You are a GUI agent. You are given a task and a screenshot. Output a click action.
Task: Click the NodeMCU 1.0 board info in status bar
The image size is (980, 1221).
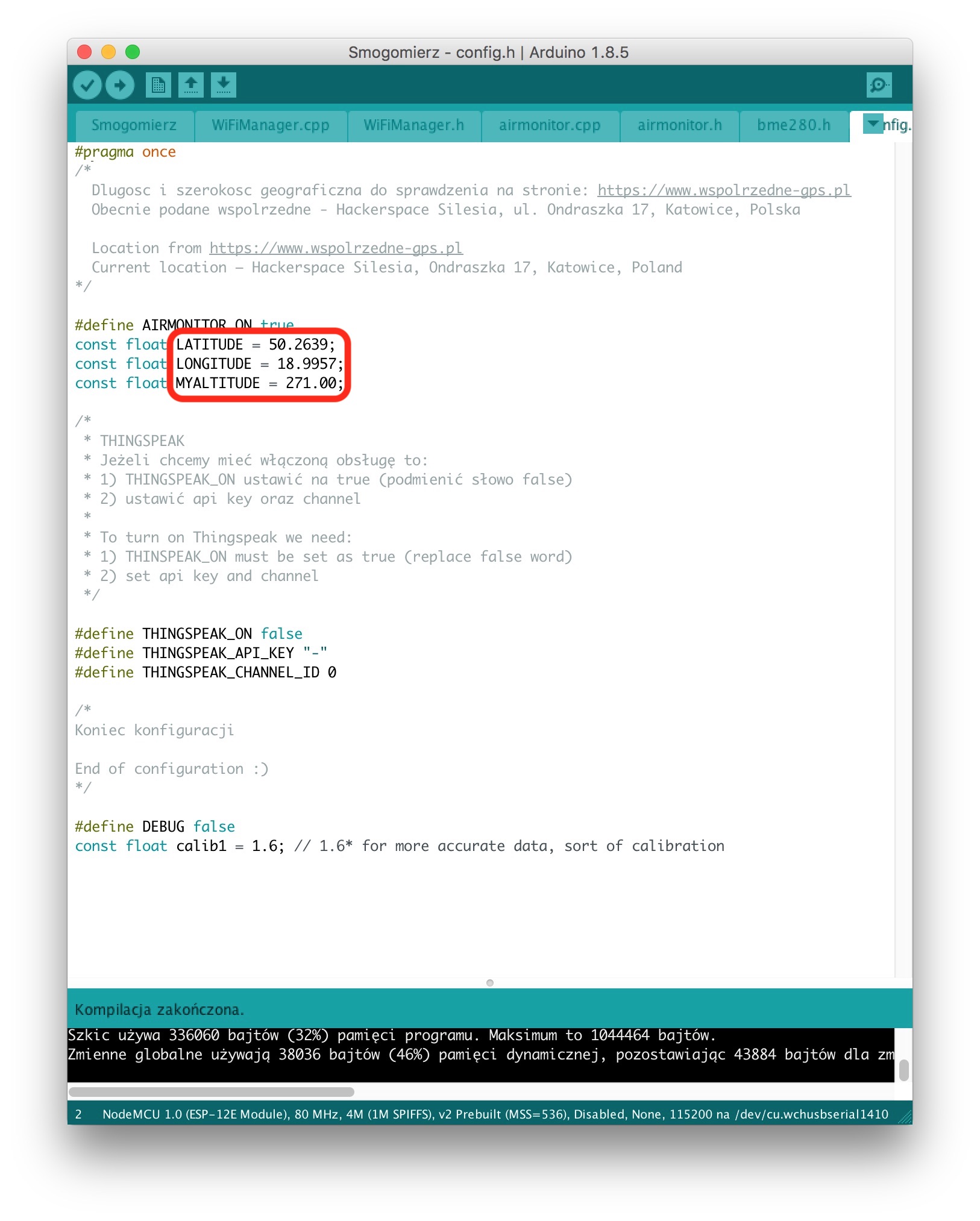tap(495, 1114)
